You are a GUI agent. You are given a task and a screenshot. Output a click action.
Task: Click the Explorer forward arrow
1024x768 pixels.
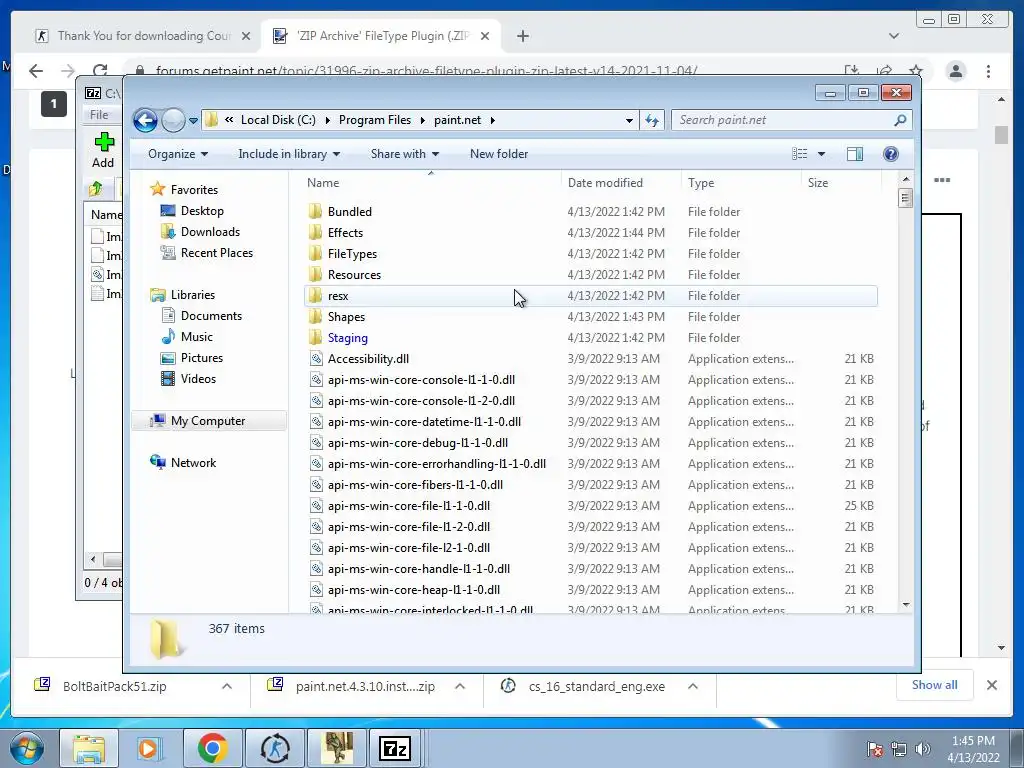coord(173,120)
